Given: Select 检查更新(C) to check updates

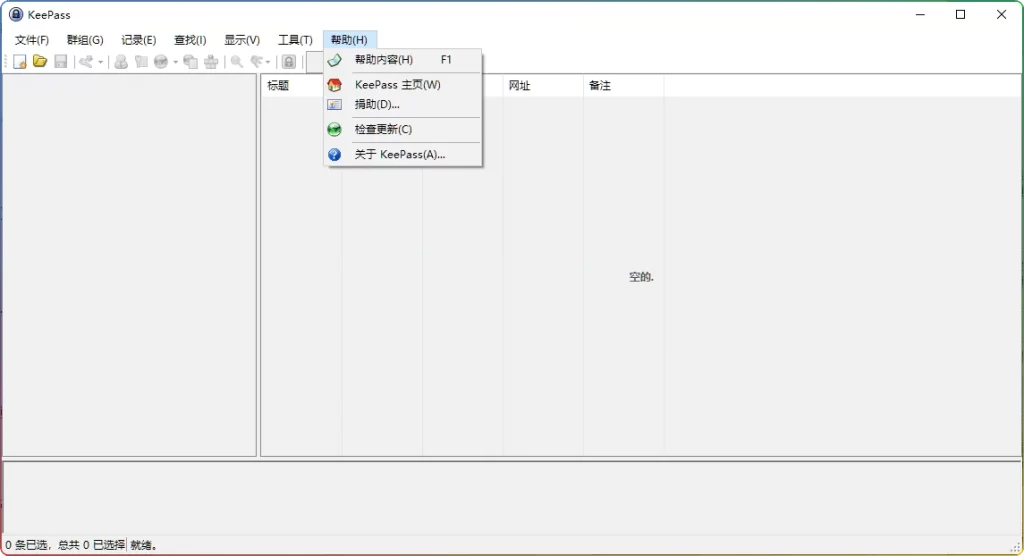Looking at the screenshot, I should [x=403, y=129].
